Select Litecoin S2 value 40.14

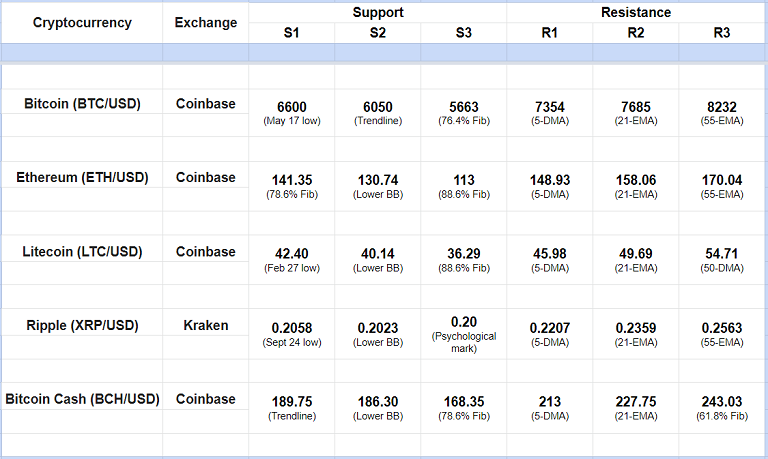click(378, 254)
